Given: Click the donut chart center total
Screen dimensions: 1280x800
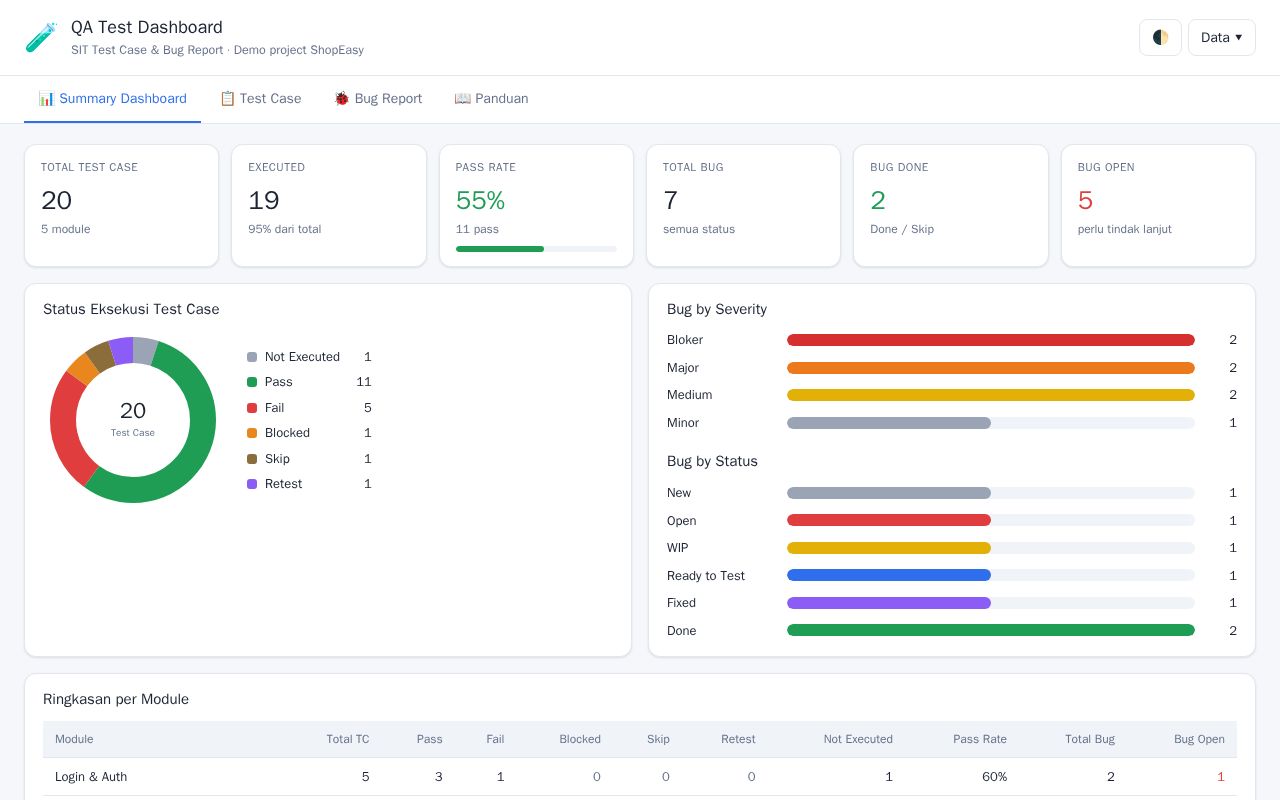Looking at the screenshot, I should 133,411.
